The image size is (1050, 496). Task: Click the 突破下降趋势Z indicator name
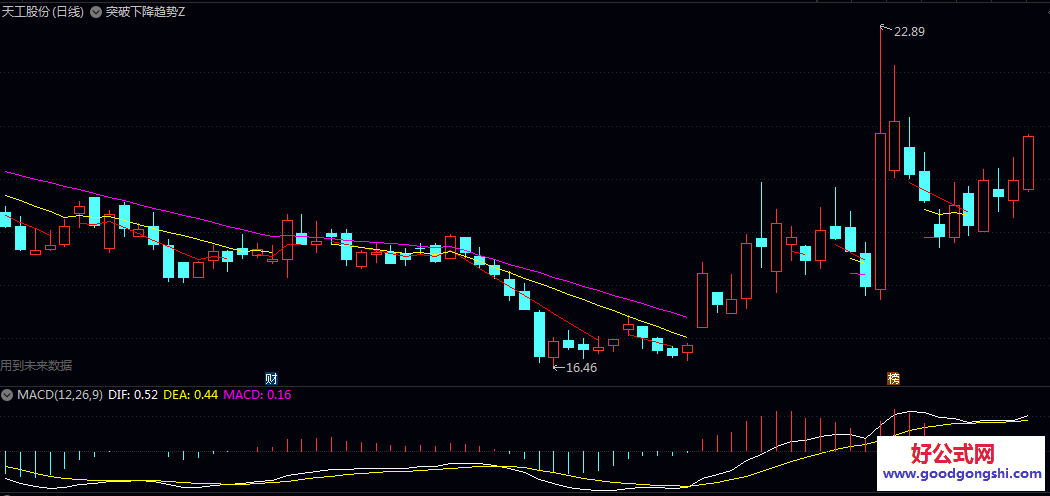pyautogui.click(x=145, y=12)
